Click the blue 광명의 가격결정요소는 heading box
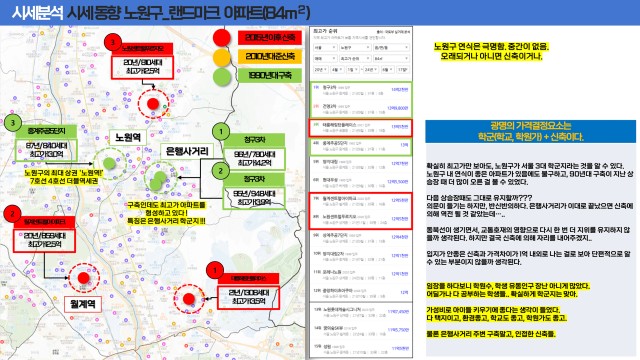Screen dimensions: 640x360 point(530,131)
